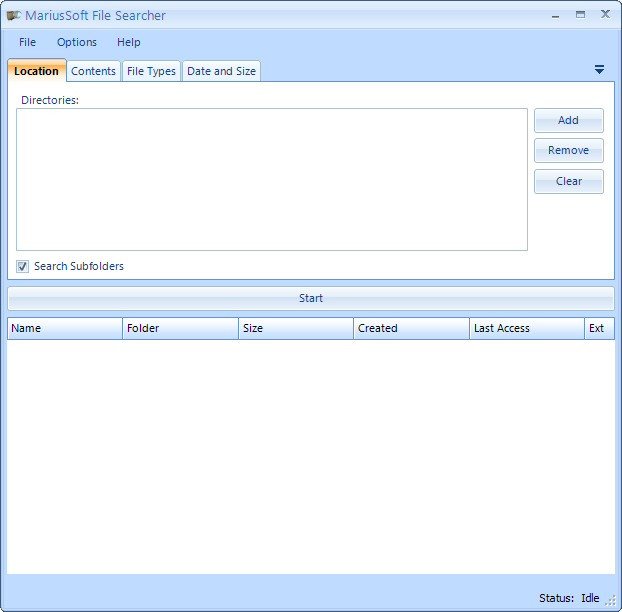The image size is (622, 612).
Task: Sort results by Folder column header
Action: (180, 328)
